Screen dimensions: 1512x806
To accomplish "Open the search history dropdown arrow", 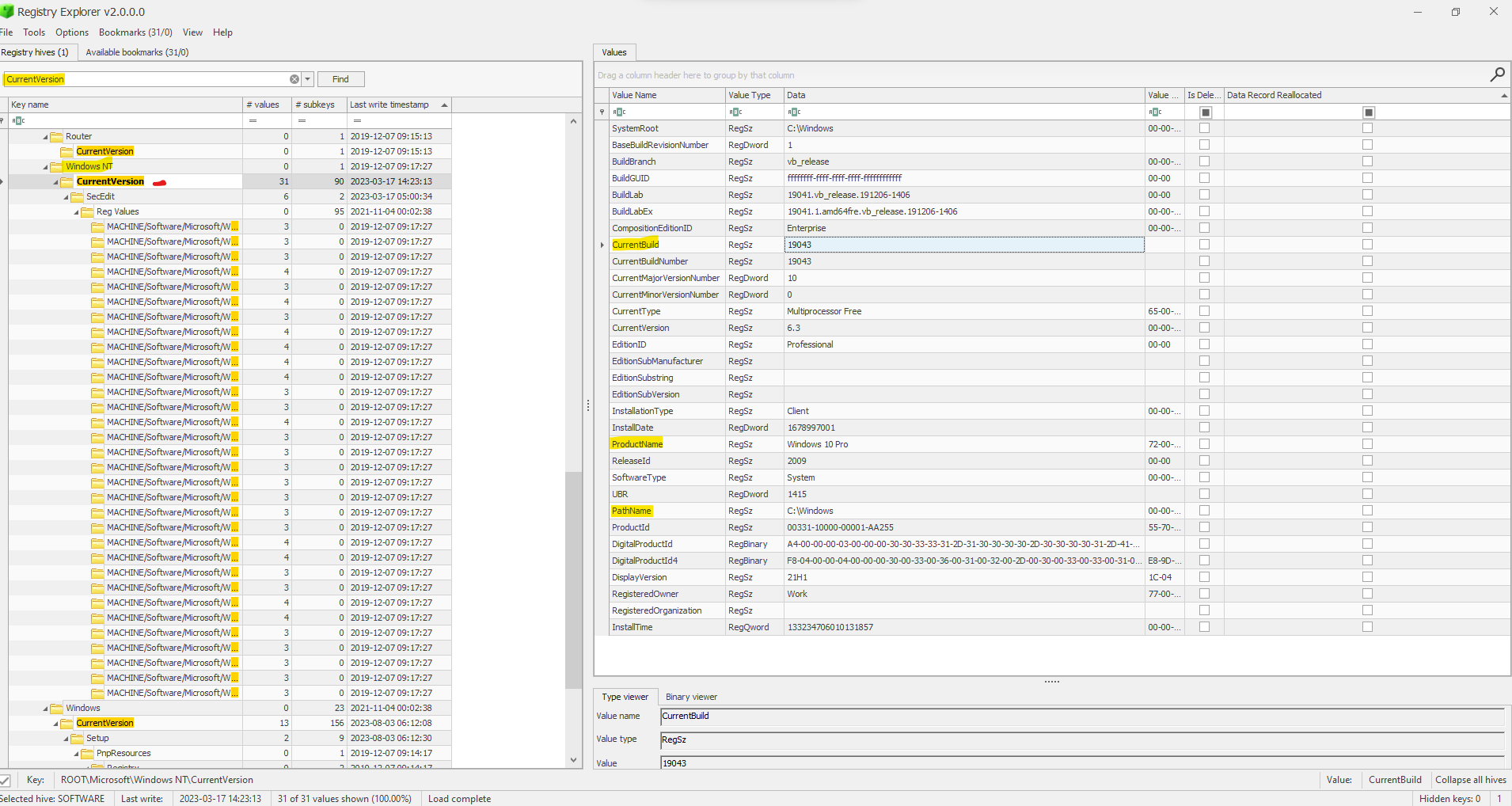I will (x=308, y=79).
